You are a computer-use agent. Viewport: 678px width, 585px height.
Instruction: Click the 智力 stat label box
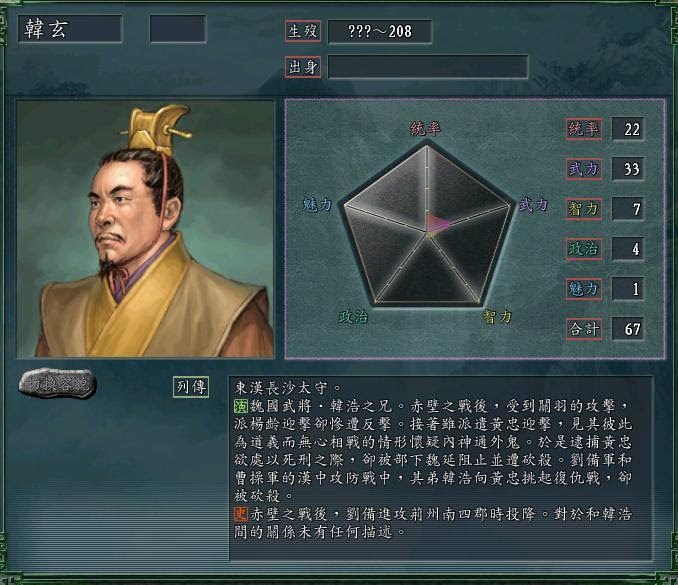pos(584,209)
